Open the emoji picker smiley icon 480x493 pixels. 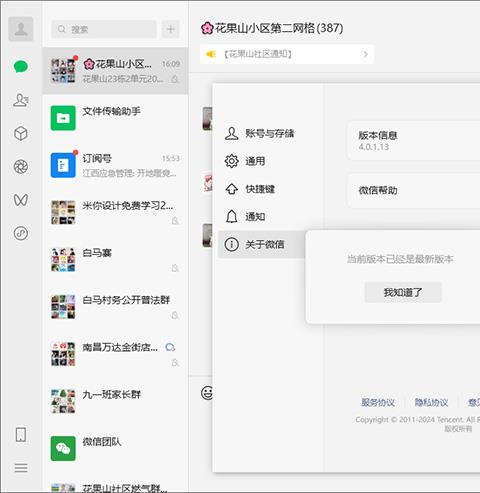(x=207, y=393)
